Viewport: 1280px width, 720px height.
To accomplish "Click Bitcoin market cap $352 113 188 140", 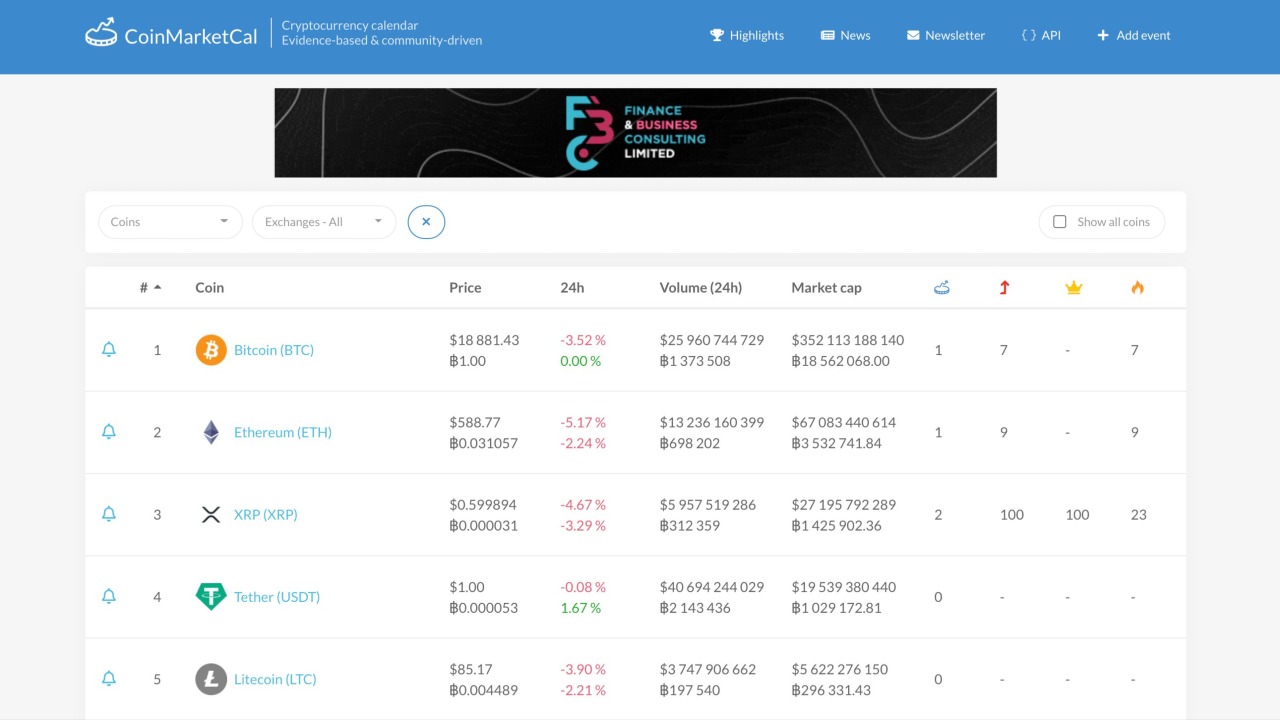I will coord(848,340).
